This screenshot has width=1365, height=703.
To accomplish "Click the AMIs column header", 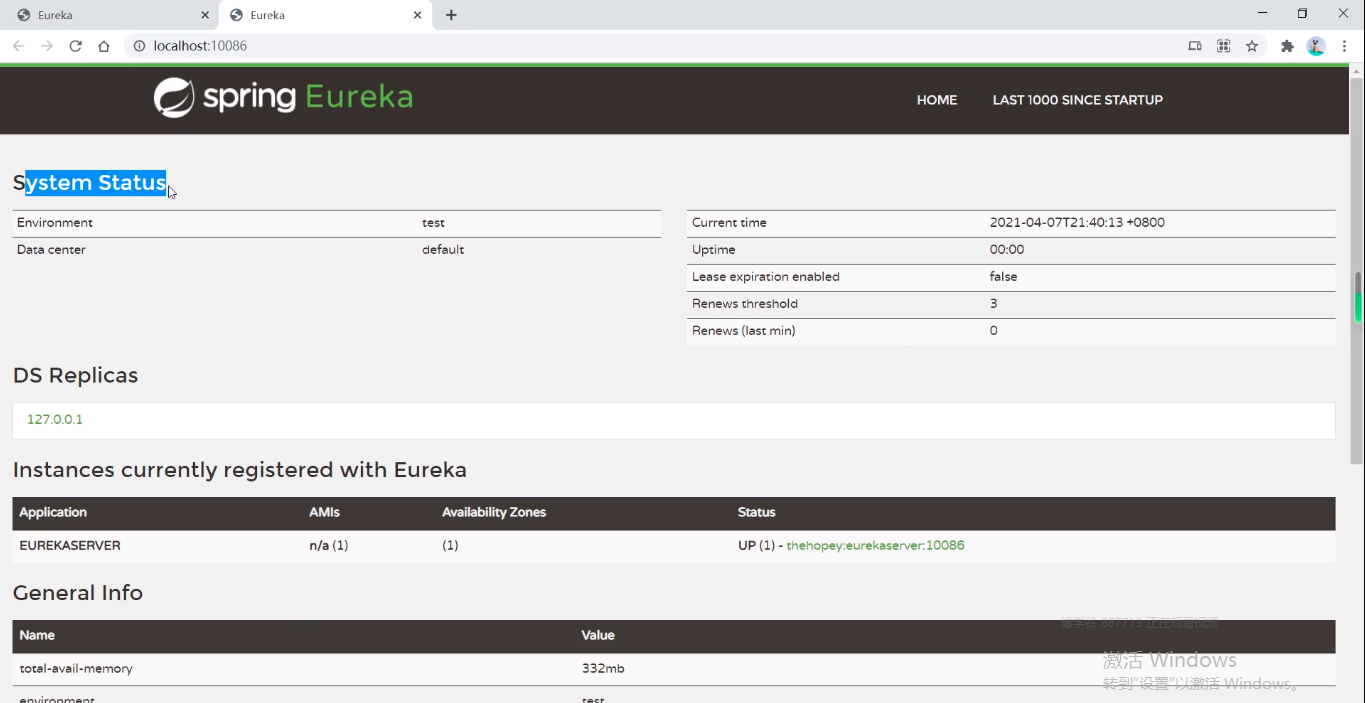I will point(324,512).
